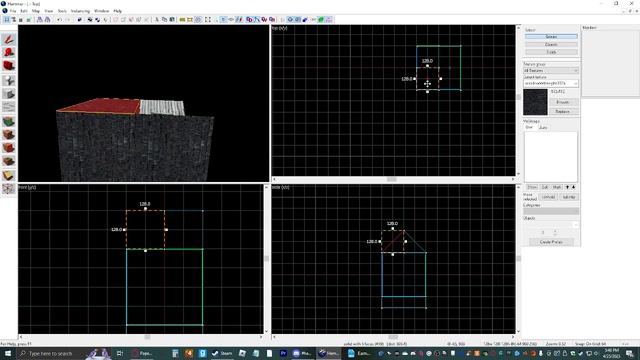Expand the Texture group dropdown
Screen dimensions: 640x360
551,71
